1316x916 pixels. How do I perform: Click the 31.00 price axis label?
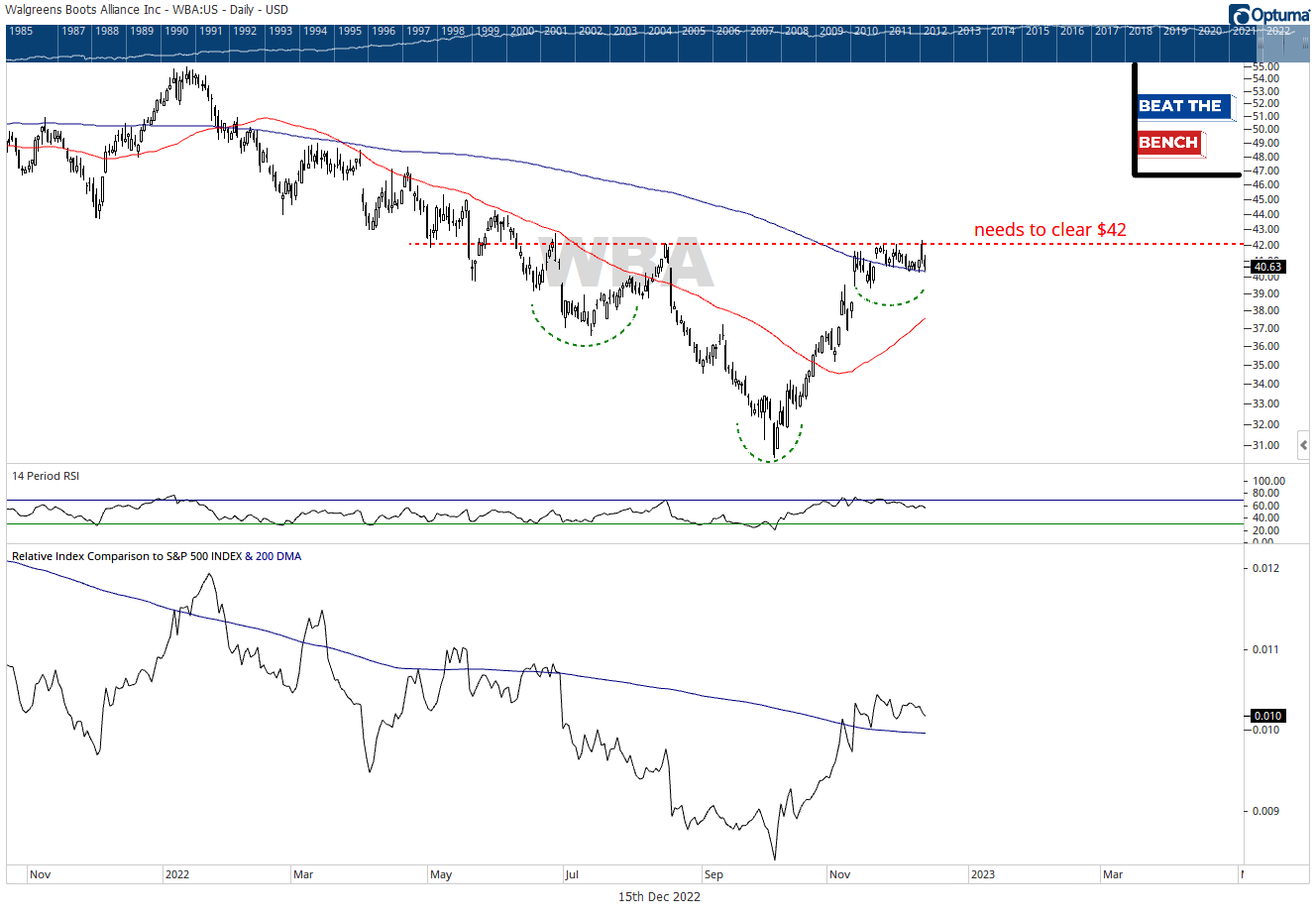coord(1265,445)
